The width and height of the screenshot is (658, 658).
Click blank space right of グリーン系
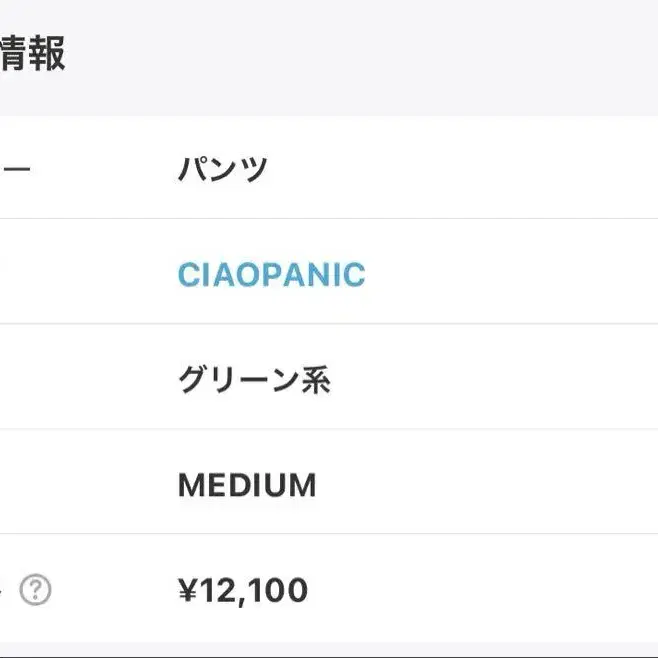point(495,380)
